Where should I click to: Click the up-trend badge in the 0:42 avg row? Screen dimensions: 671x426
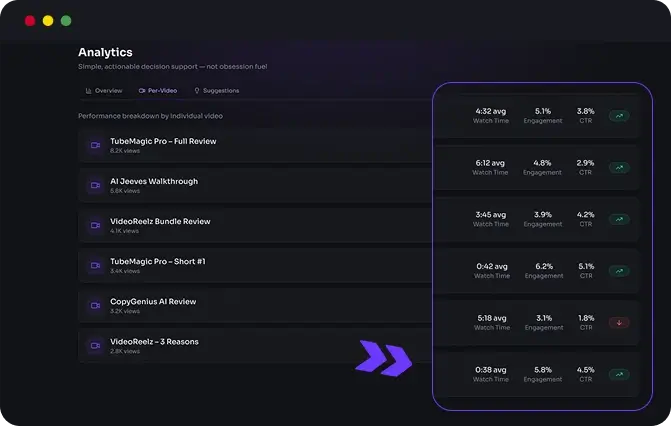tap(619, 271)
